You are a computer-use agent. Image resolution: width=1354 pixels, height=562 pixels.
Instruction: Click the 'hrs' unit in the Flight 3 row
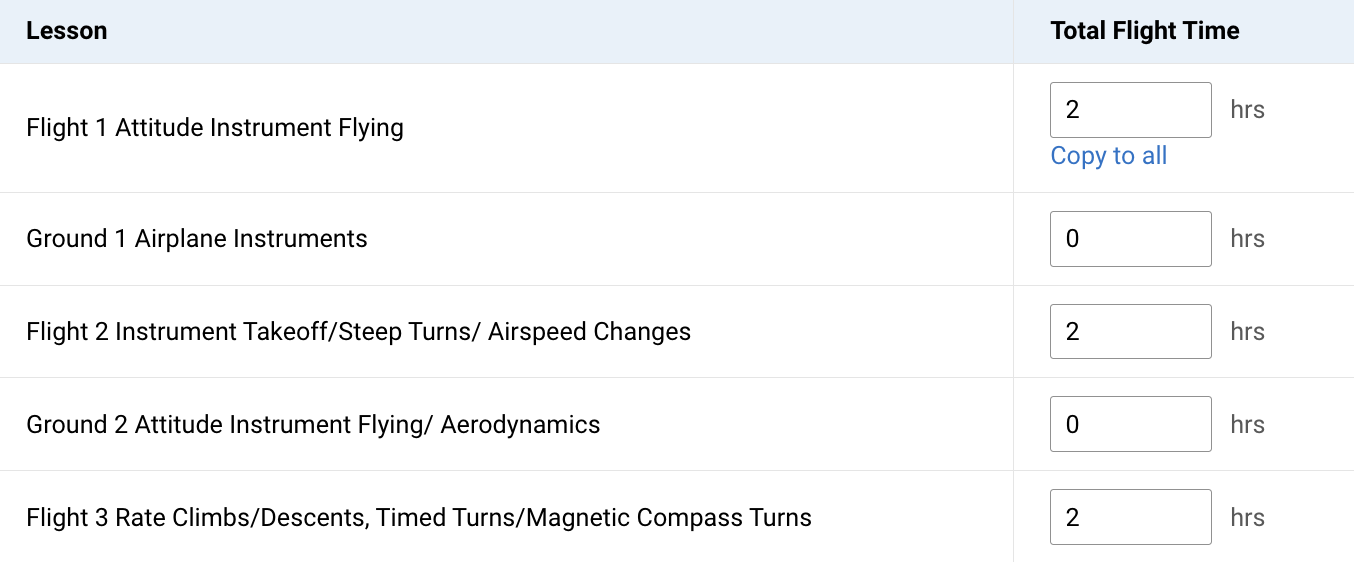click(1248, 517)
